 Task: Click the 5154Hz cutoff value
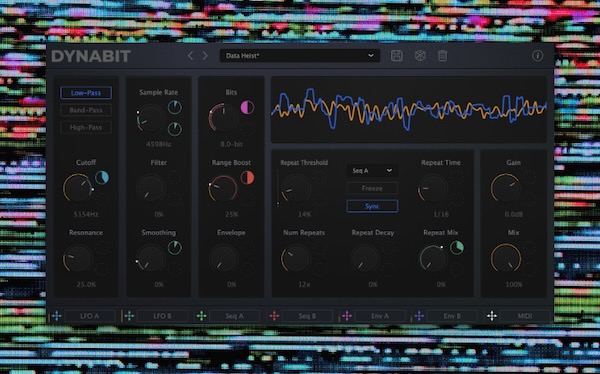click(x=86, y=214)
